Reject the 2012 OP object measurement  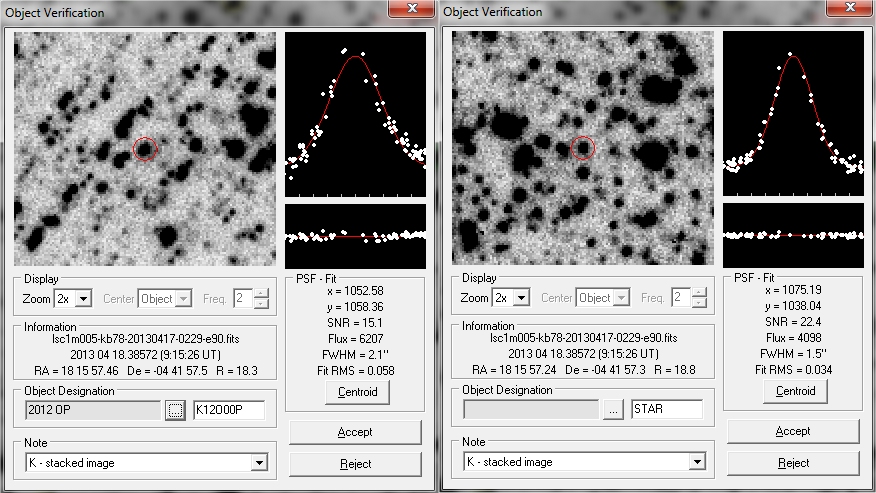(x=355, y=464)
